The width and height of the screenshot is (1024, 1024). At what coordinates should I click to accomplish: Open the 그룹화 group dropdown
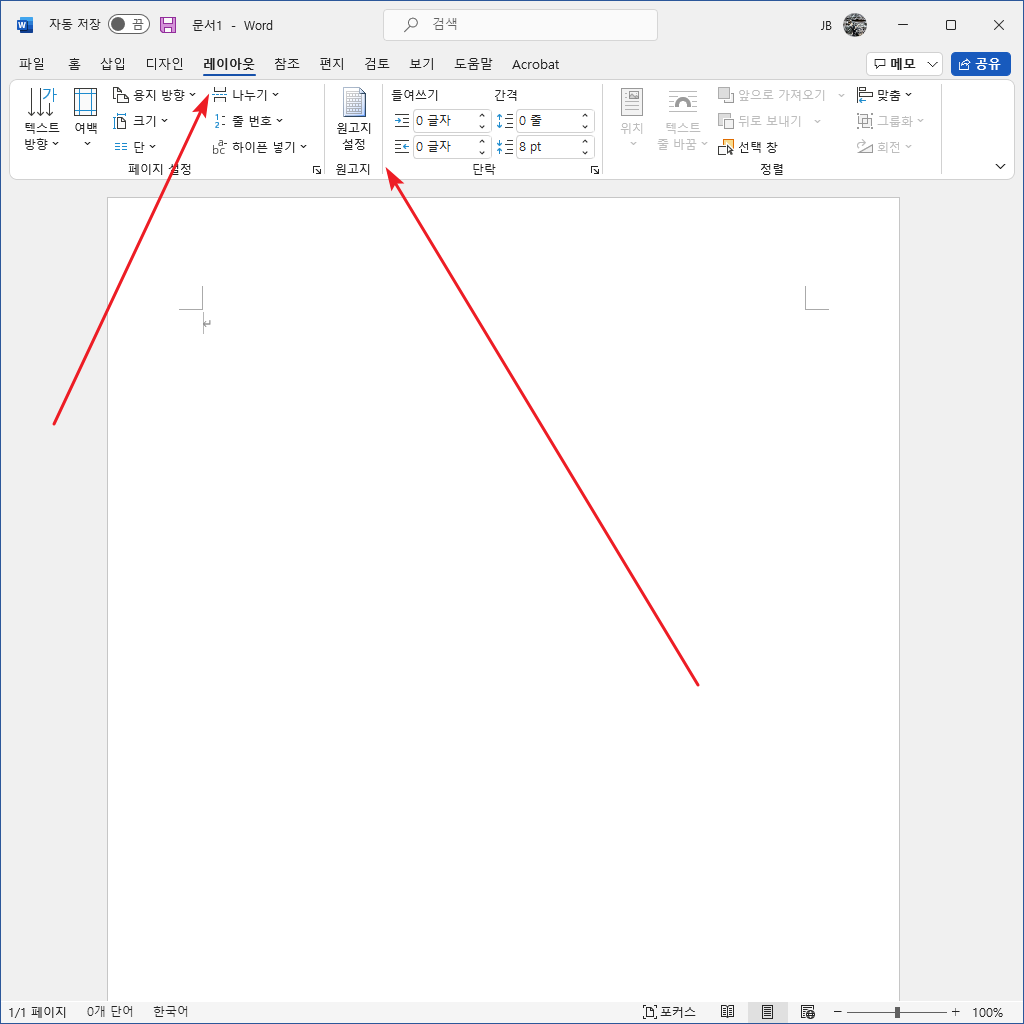(x=890, y=121)
